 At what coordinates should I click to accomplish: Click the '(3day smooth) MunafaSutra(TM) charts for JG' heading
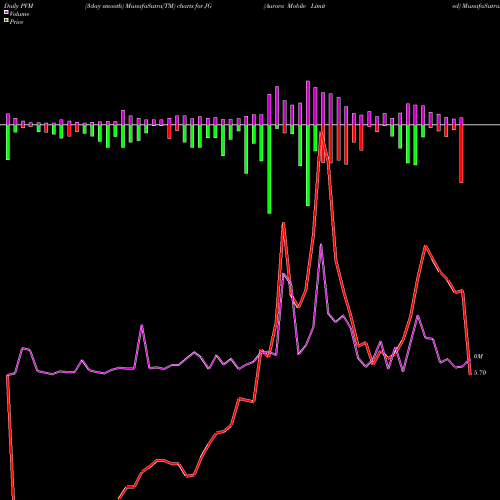148,6
